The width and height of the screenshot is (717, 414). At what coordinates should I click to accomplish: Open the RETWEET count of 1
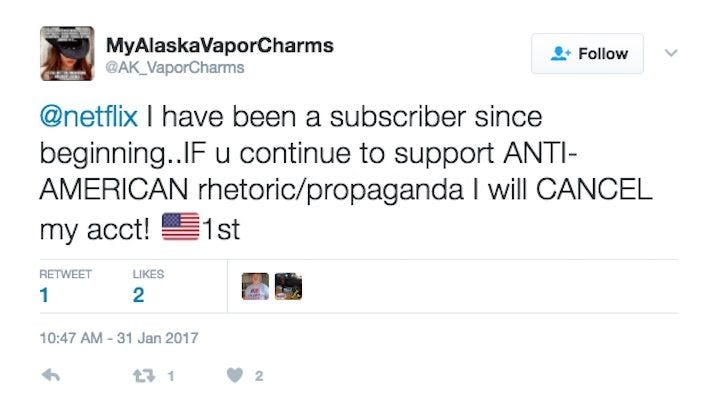click(x=44, y=295)
